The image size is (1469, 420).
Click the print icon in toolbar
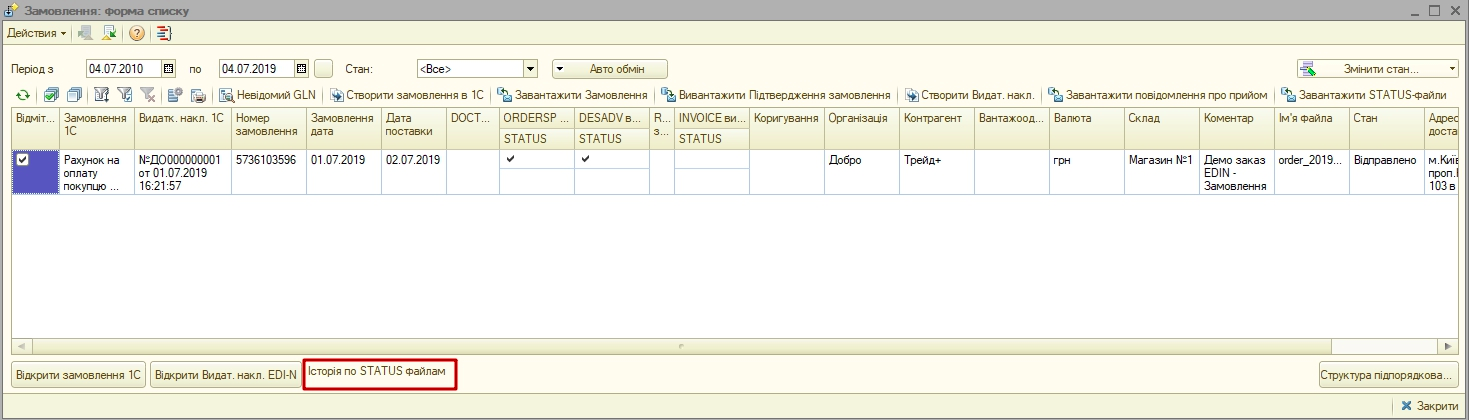click(x=198, y=95)
